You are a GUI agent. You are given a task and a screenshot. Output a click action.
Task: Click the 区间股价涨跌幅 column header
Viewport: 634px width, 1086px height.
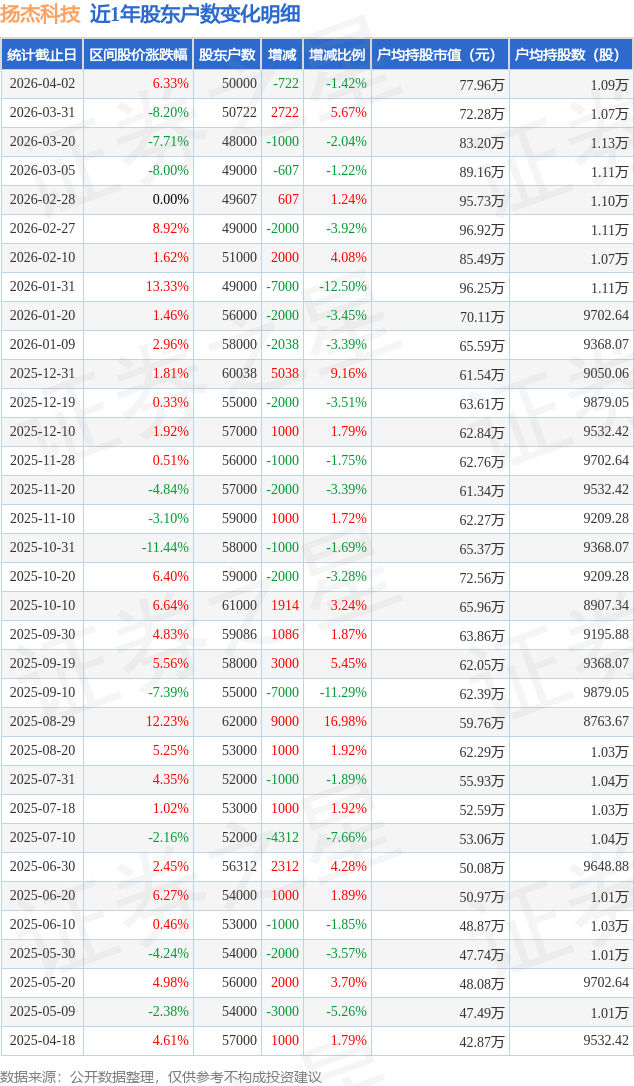pos(138,55)
